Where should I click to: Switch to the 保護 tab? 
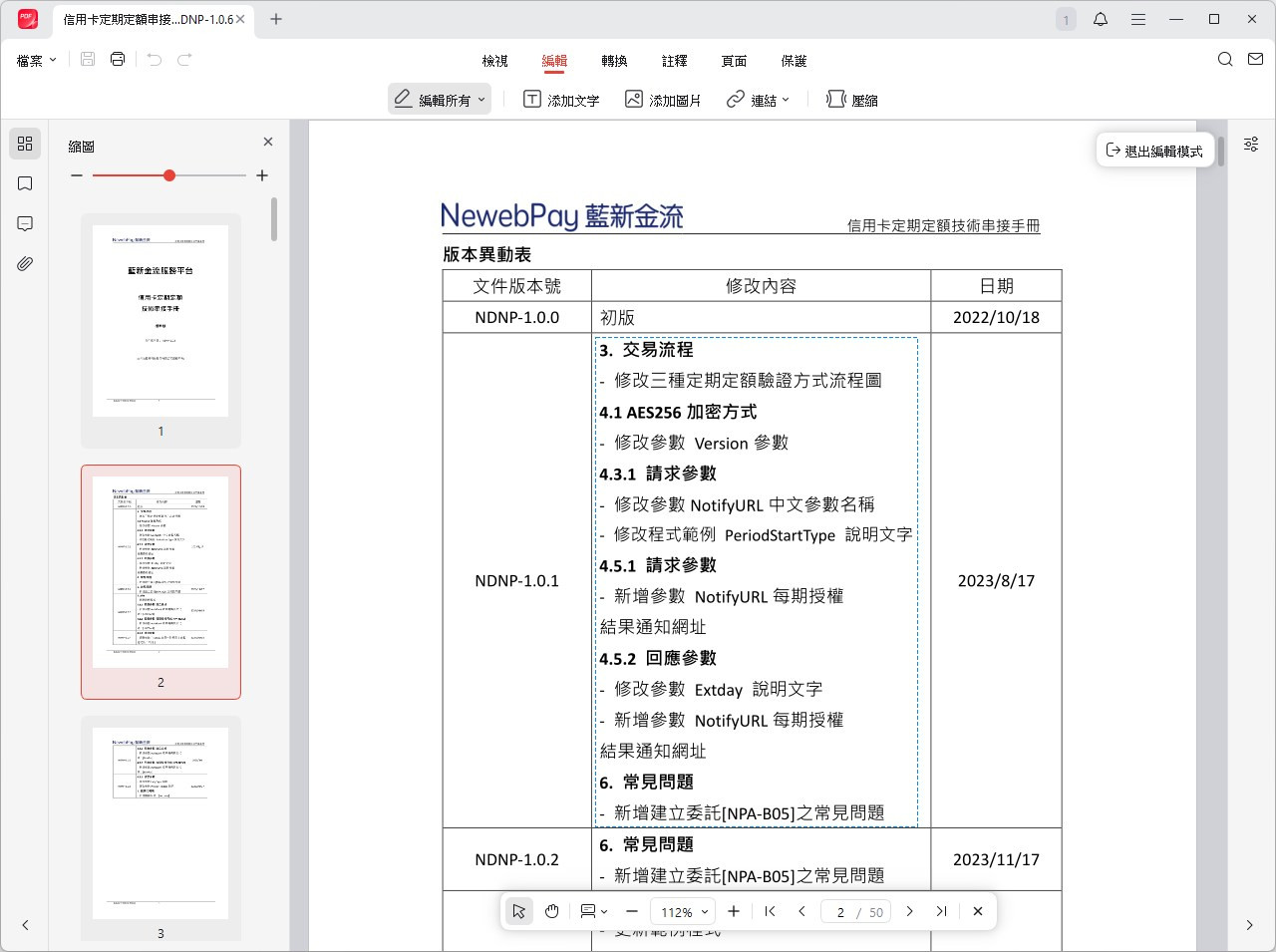[795, 61]
